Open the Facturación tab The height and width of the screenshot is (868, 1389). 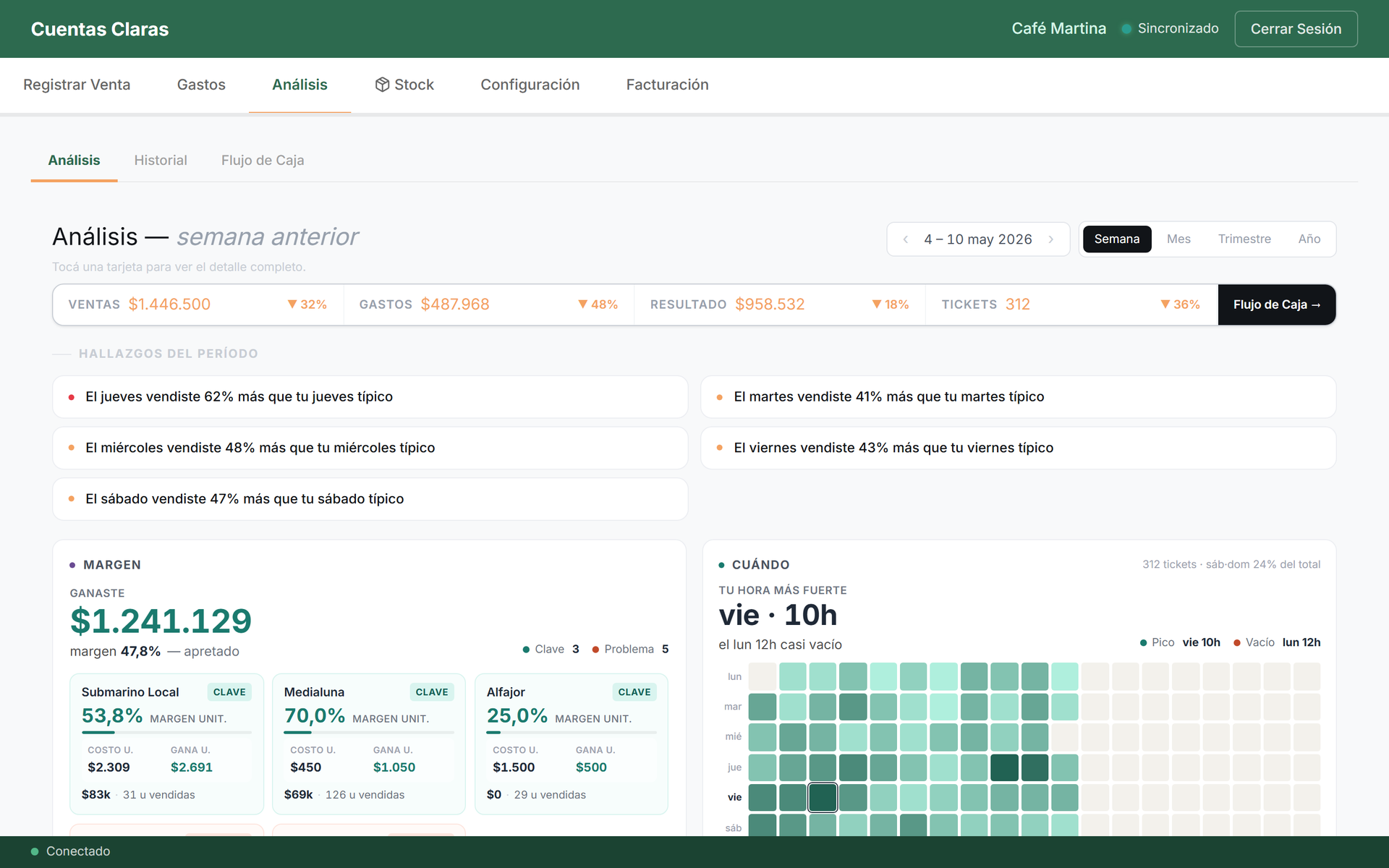667,85
